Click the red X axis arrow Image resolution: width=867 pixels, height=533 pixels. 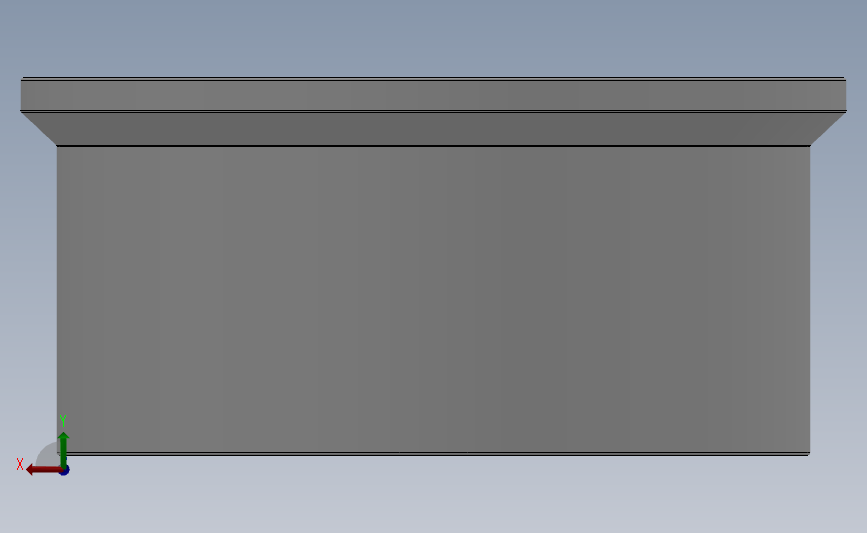click(43, 470)
